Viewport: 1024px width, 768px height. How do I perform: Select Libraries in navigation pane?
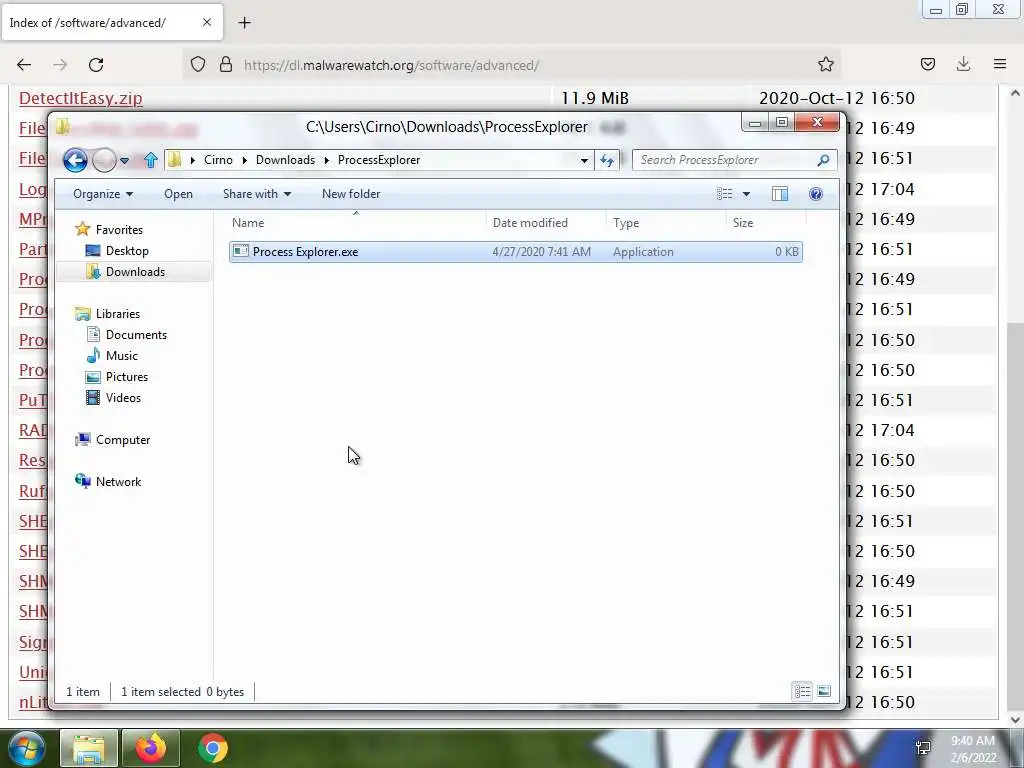tap(118, 313)
